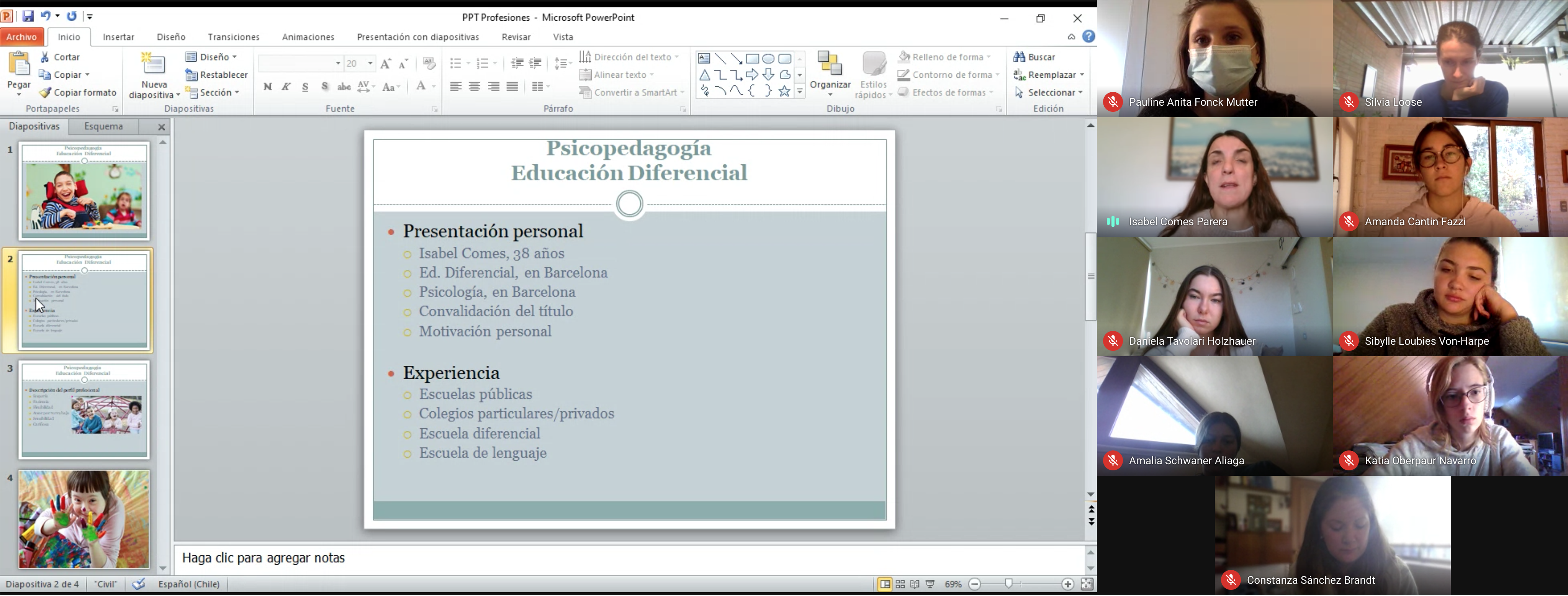
Task: Select the five-point star shape
Action: tap(785, 91)
